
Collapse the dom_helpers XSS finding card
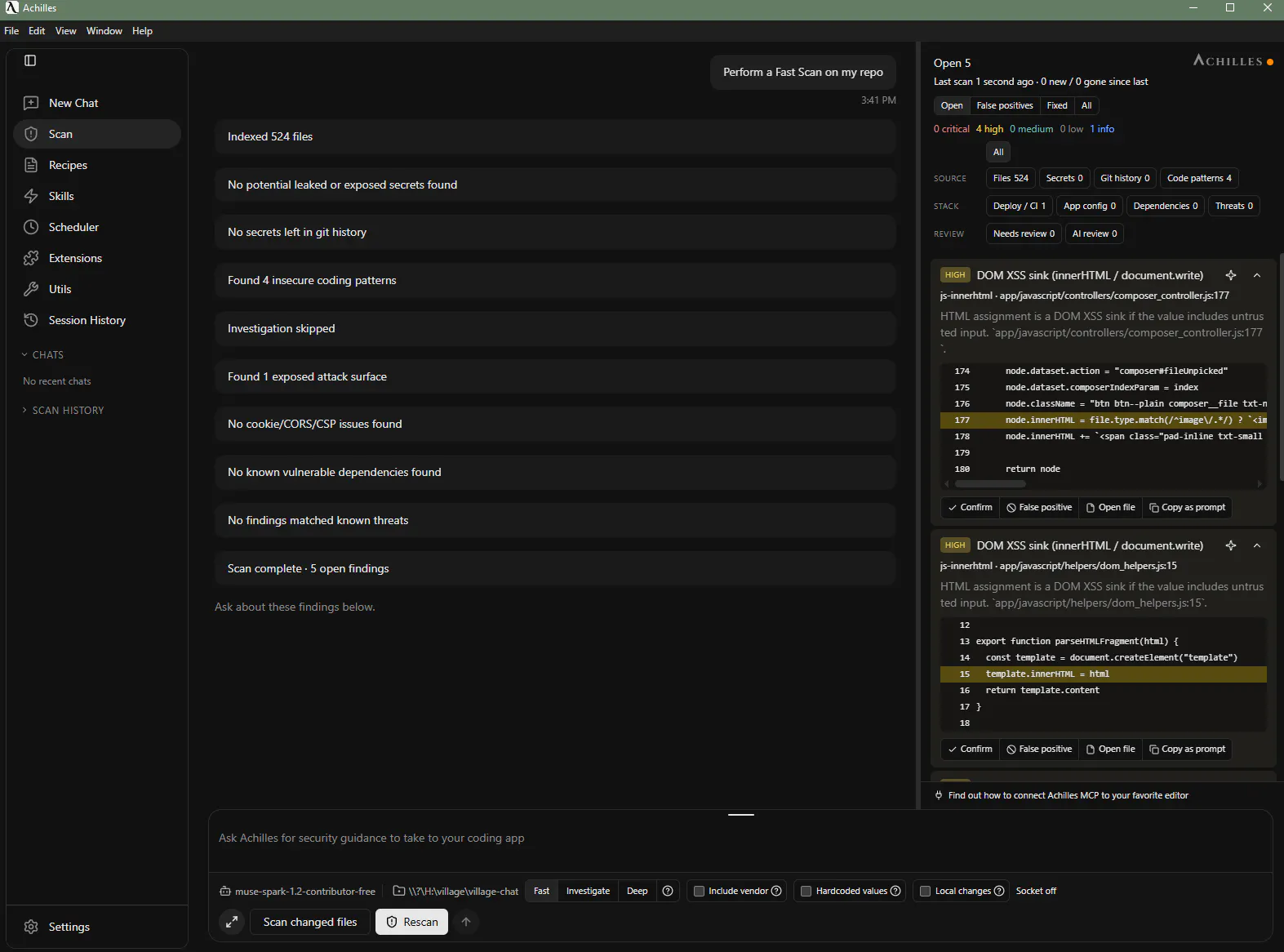(1257, 545)
